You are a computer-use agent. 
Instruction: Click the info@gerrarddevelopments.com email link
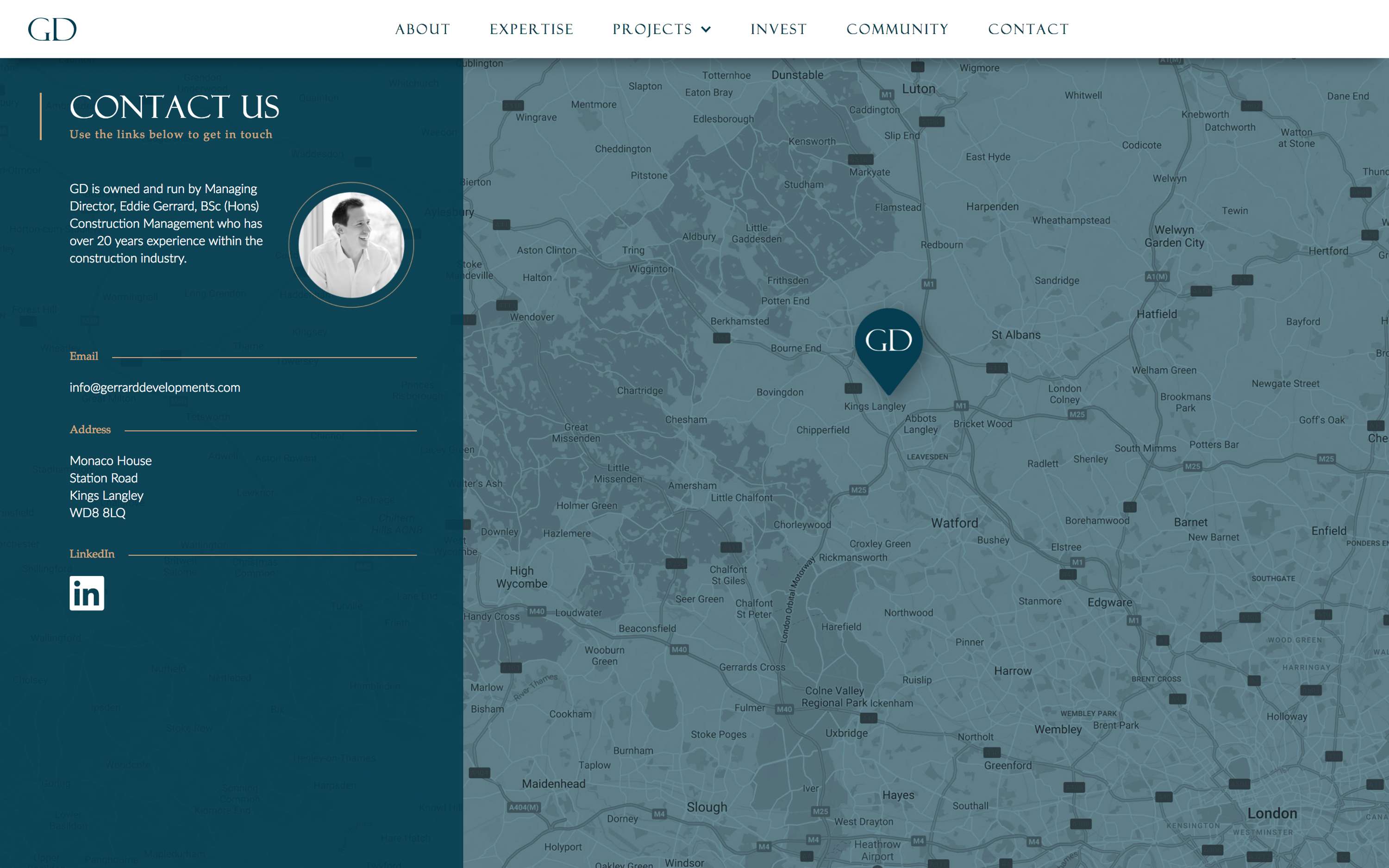(x=155, y=387)
